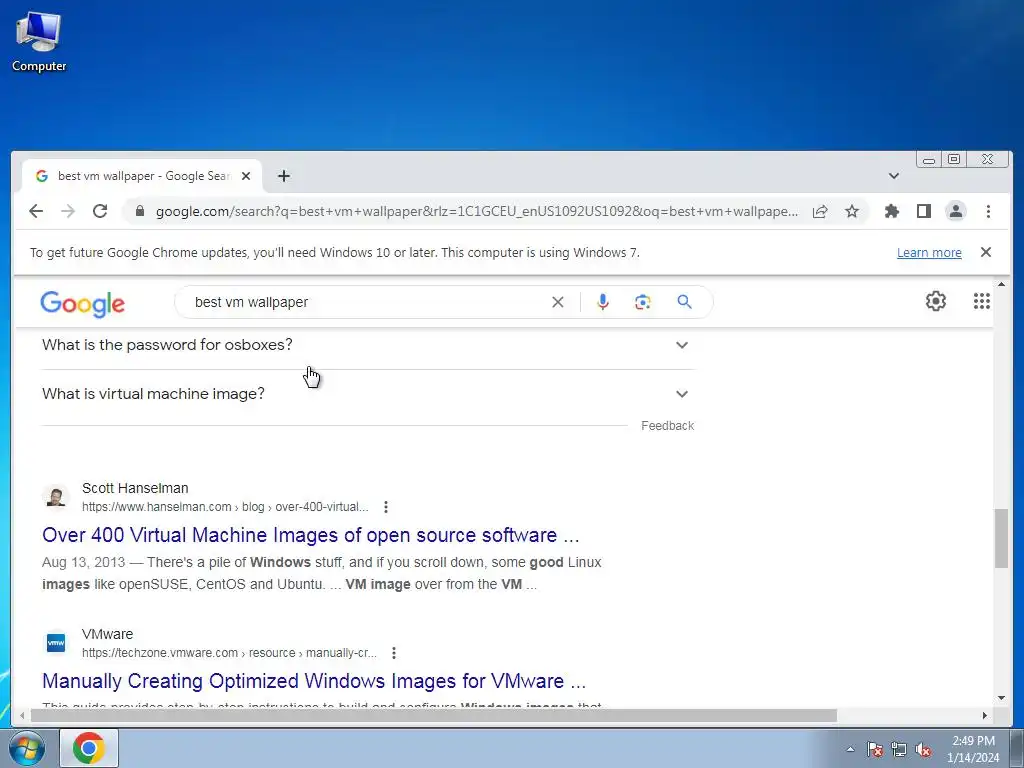
Task: Open the taskbar clock and date
Action: coord(973,749)
